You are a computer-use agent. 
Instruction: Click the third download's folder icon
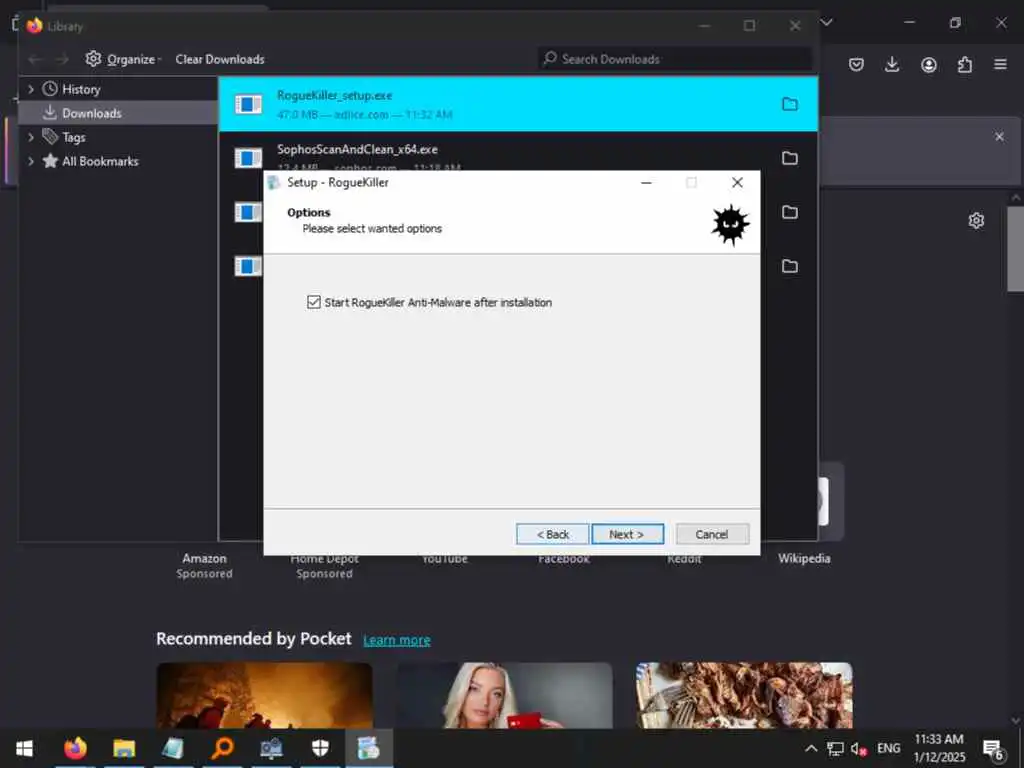(x=790, y=212)
